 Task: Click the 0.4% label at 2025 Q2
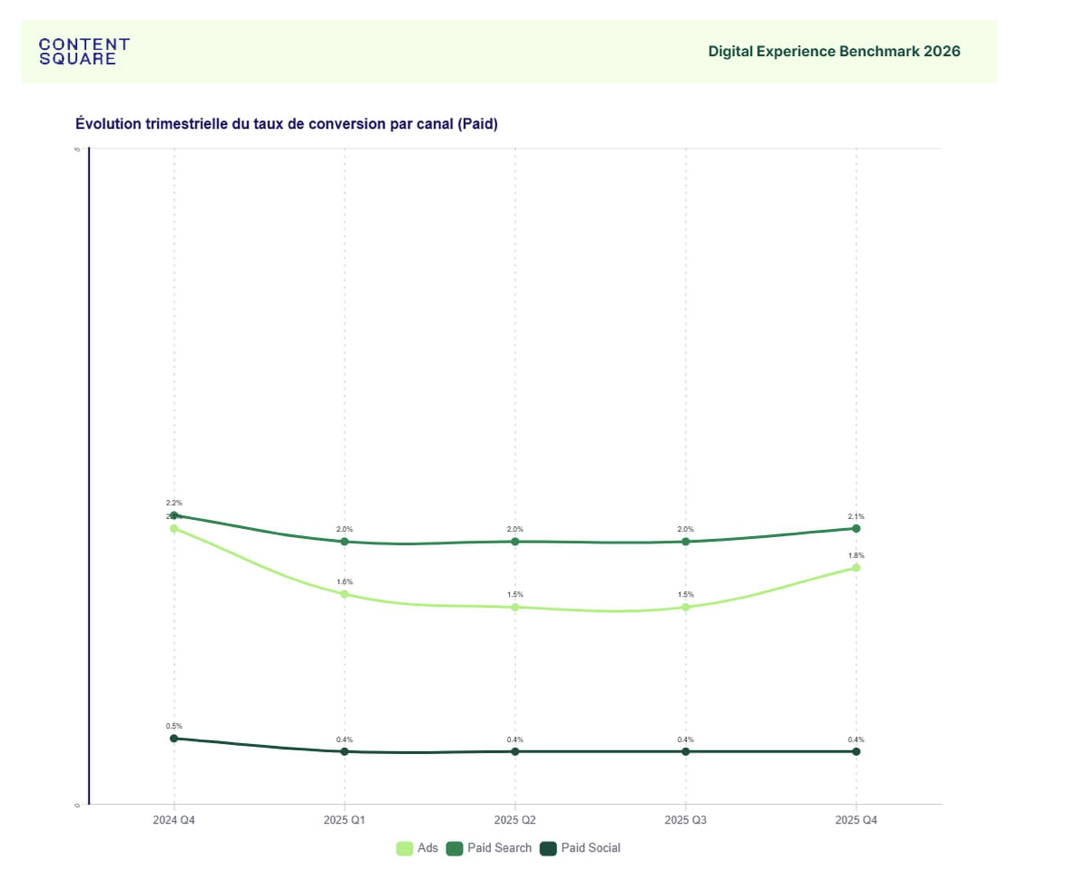click(x=515, y=739)
